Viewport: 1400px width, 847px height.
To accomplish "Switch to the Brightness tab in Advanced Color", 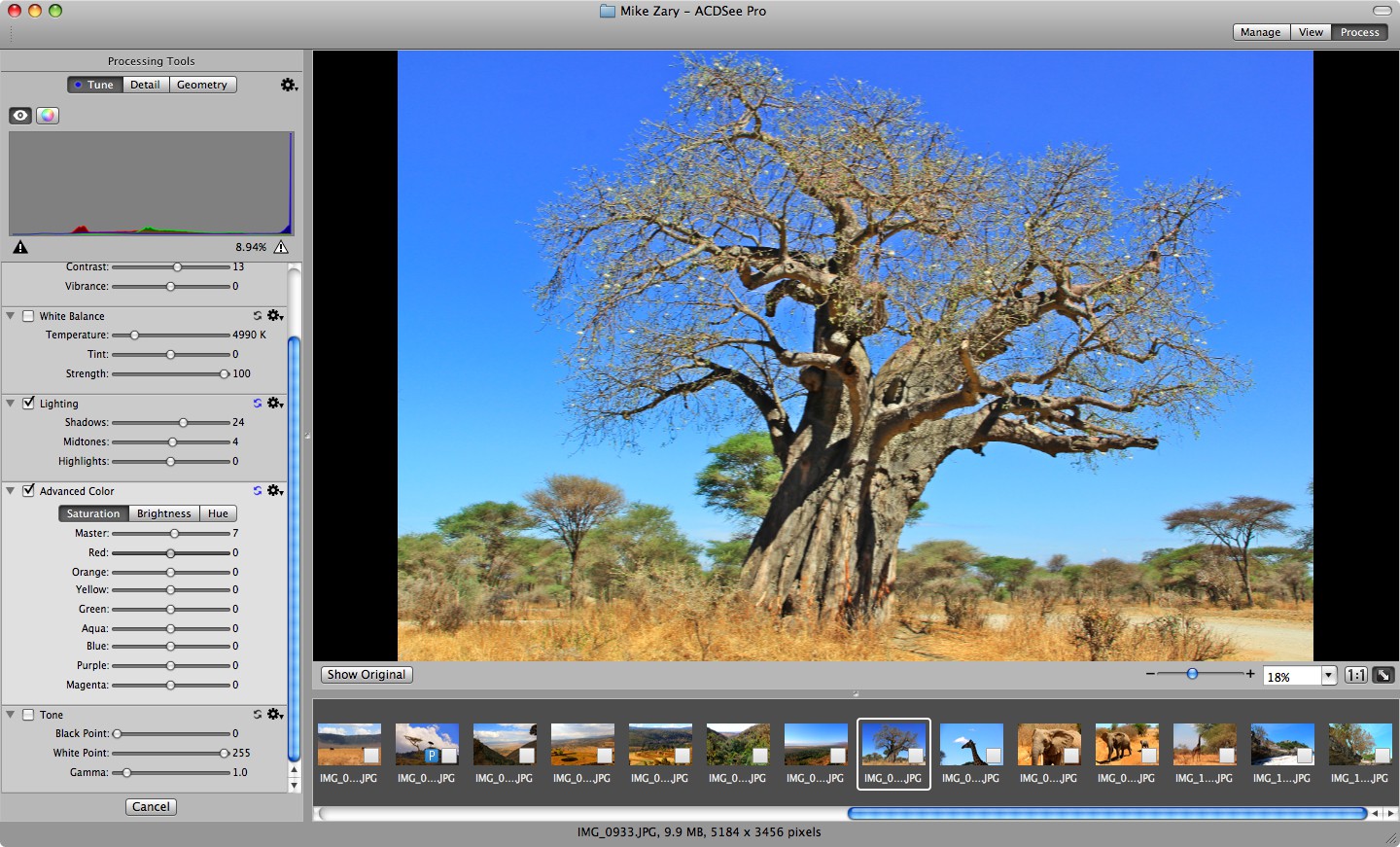I will coord(163,513).
